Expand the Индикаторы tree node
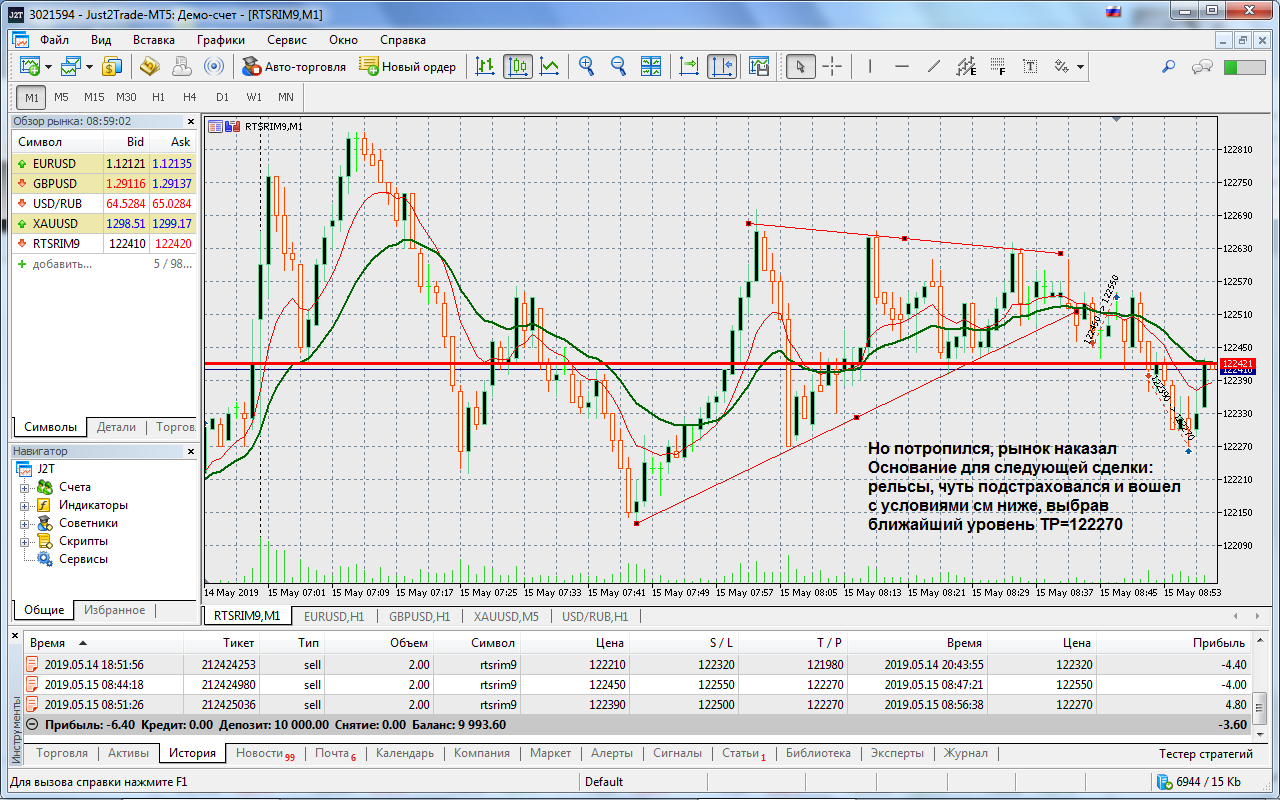Screen dimensions: 1280x800 click(x=24, y=505)
